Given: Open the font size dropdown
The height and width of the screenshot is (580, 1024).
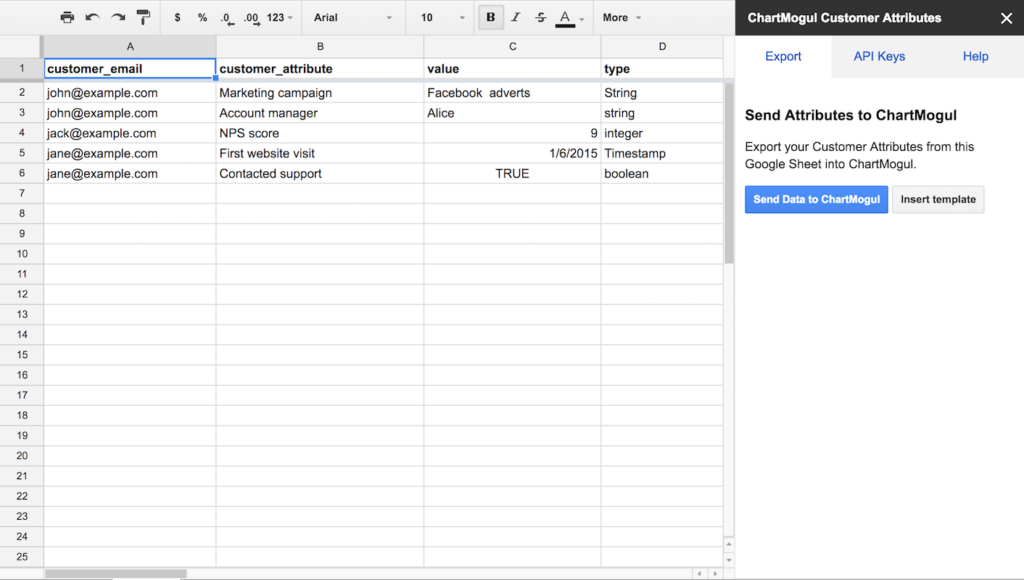Looking at the screenshot, I should pyautogui.click(x=443, y=18).
